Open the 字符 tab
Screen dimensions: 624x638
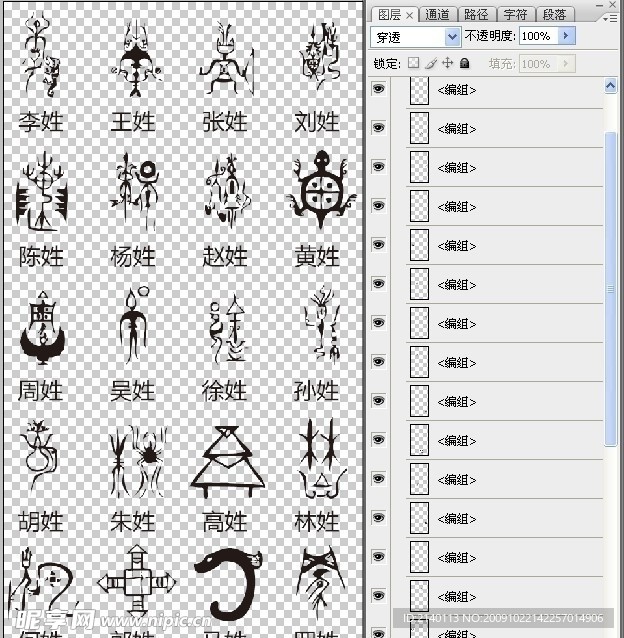coord(515,15)
